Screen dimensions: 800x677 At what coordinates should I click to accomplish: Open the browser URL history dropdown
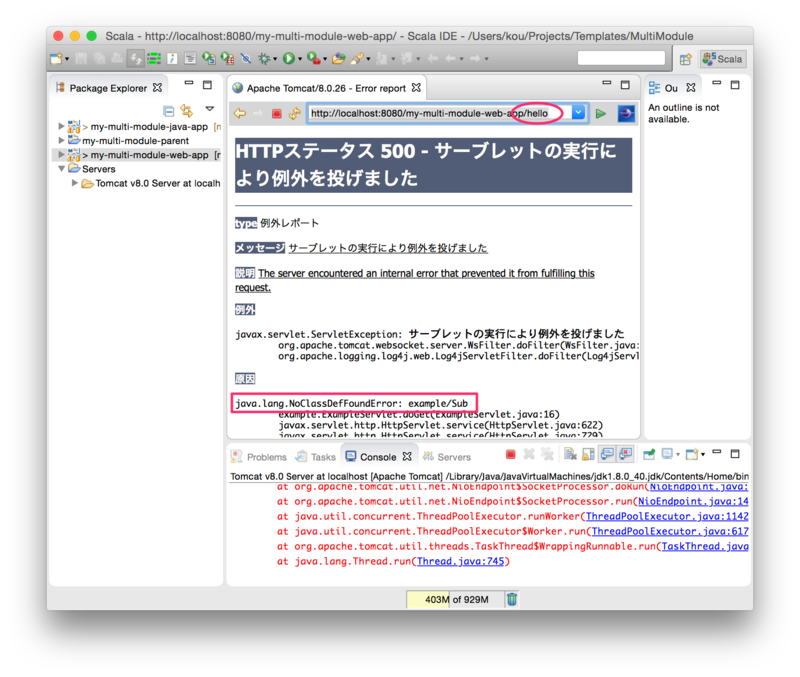pos(578,113)
